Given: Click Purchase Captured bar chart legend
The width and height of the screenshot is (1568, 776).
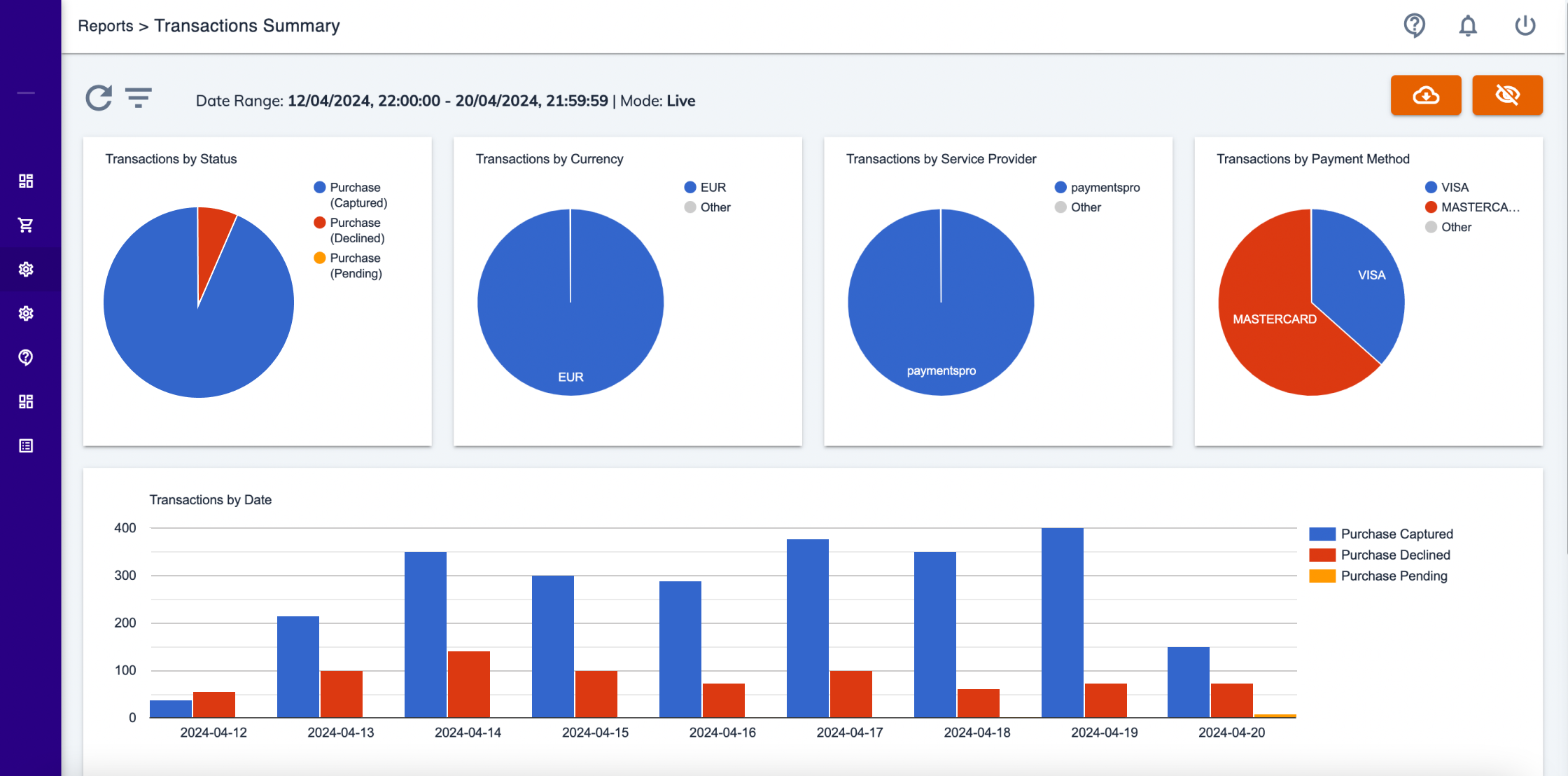Looking at the screenshot, I should tap(1380, 534).
